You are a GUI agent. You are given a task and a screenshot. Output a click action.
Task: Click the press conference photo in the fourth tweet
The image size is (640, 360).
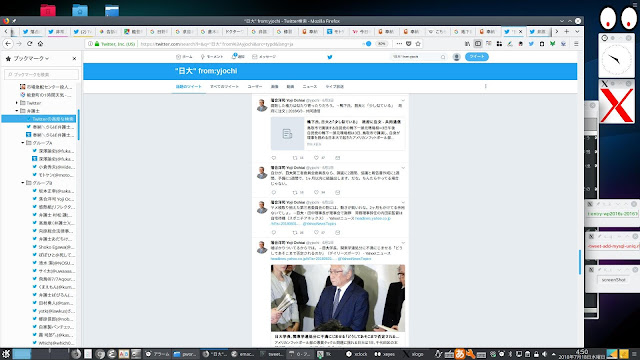338,298
